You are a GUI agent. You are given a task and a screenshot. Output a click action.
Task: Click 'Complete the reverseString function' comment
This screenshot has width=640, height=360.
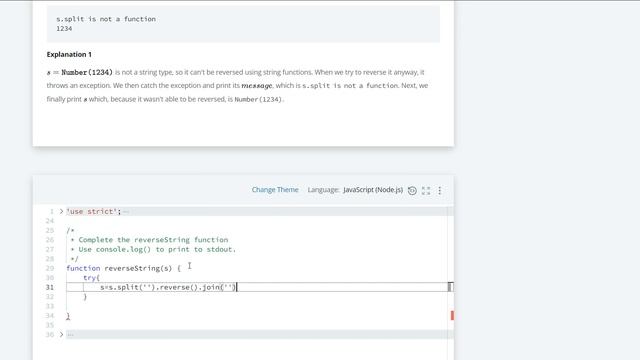click(x=153, y=240)
